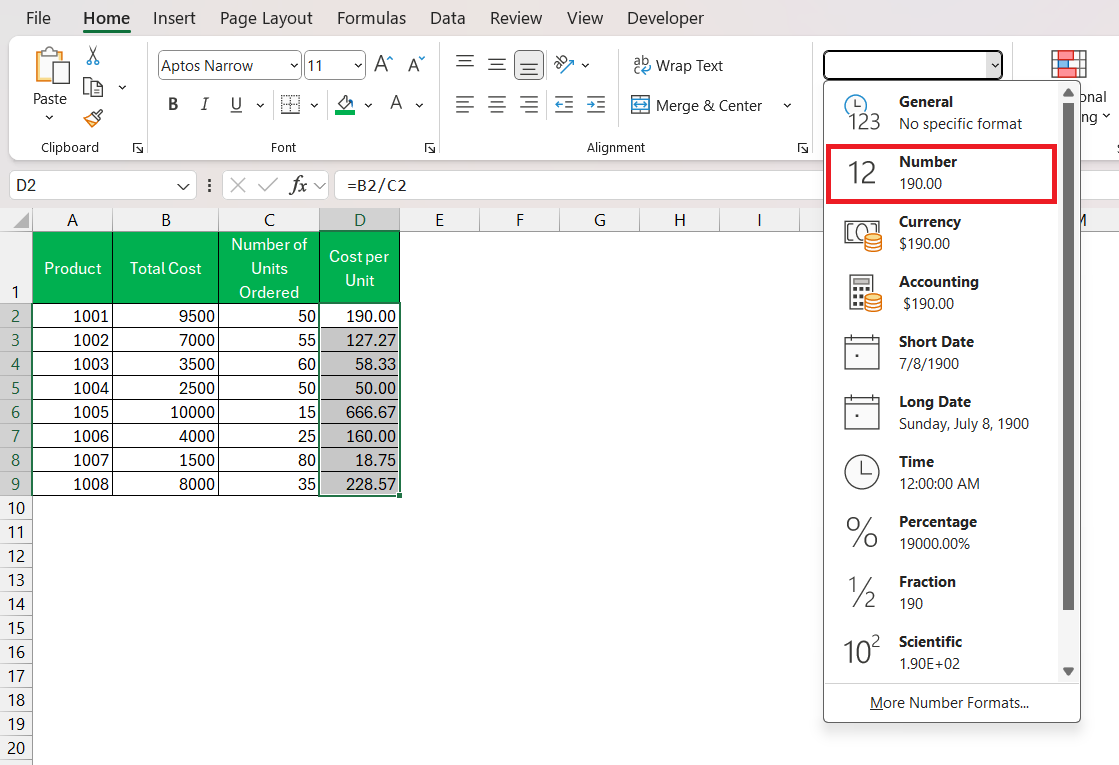1119x765 pixels.
Task: Decrease font size with smaller A
Action: coord(416,65)
